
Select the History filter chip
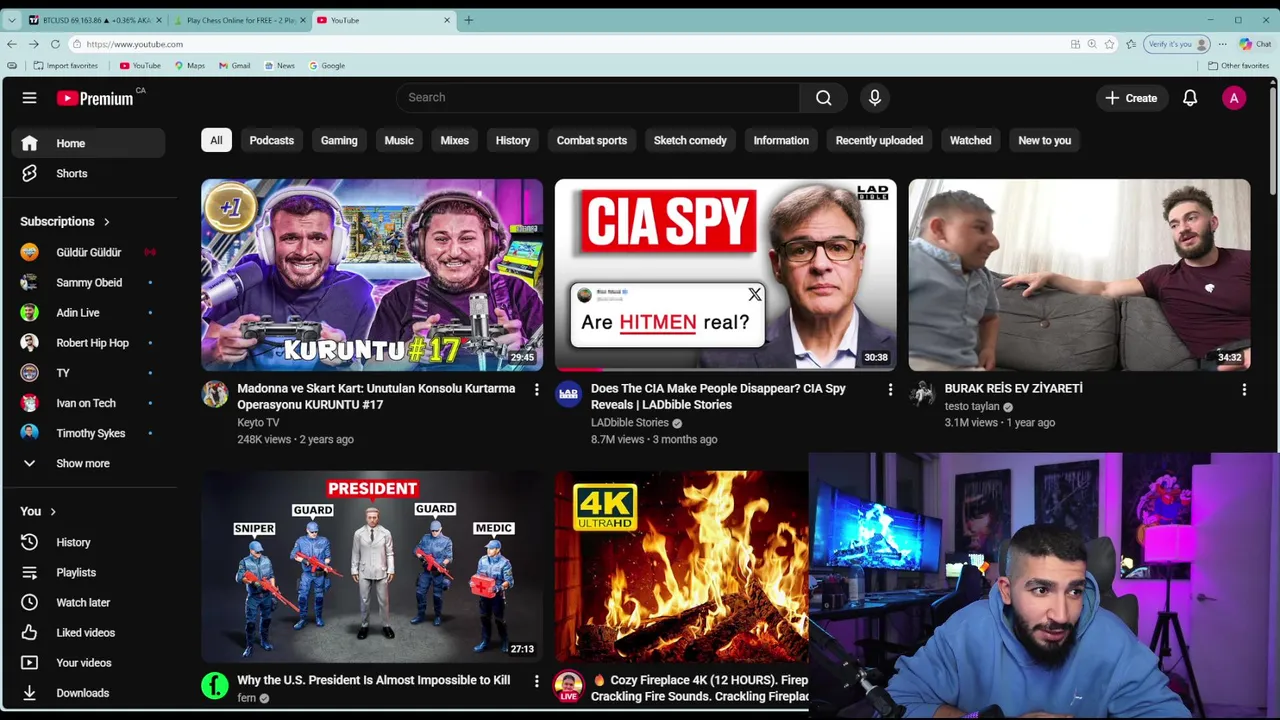click(x=513, y=140)
